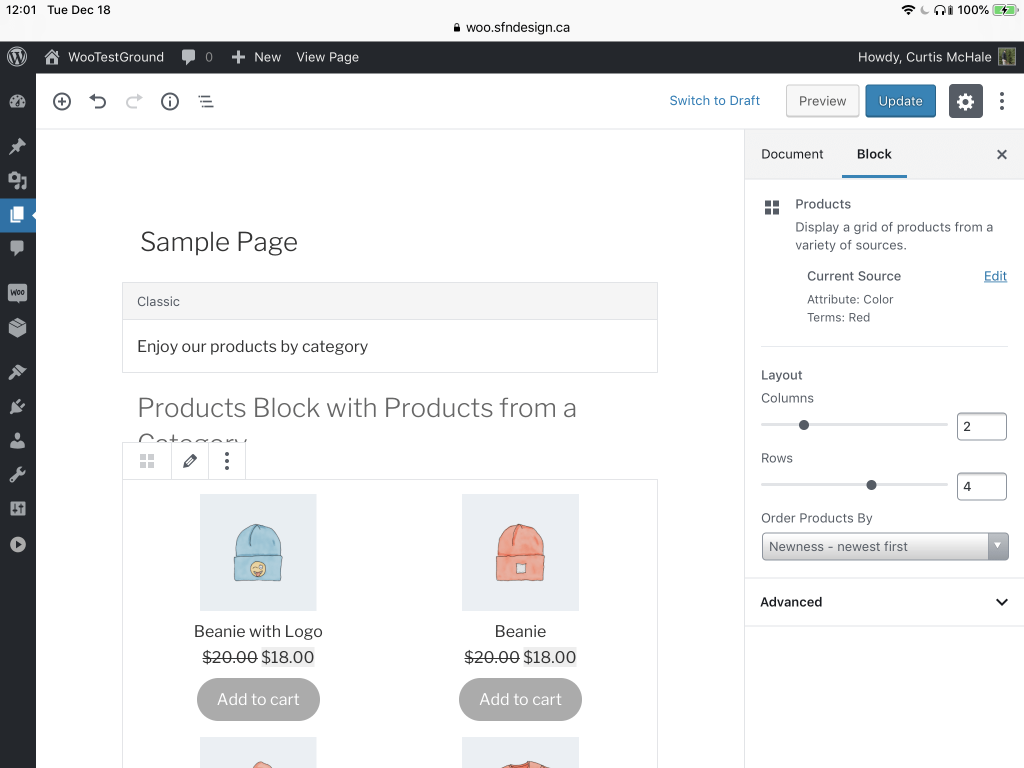This screenshot has height=768, width=1024.
Task: Click the Update button
Action: [x=900, y=101]
